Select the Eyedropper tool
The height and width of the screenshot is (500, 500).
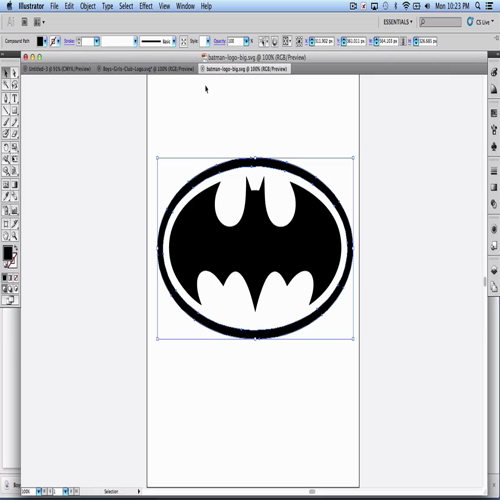pyautogui.click(x=6, y=196)
